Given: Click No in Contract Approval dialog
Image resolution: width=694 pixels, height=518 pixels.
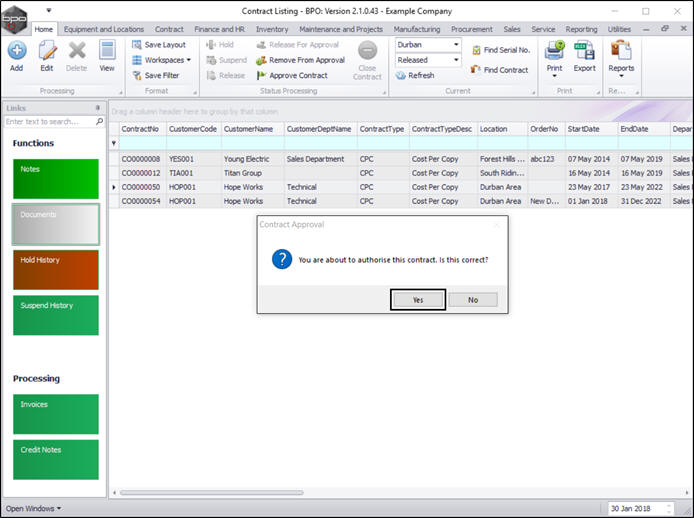Looking at the screenshot, I should 473,300.
